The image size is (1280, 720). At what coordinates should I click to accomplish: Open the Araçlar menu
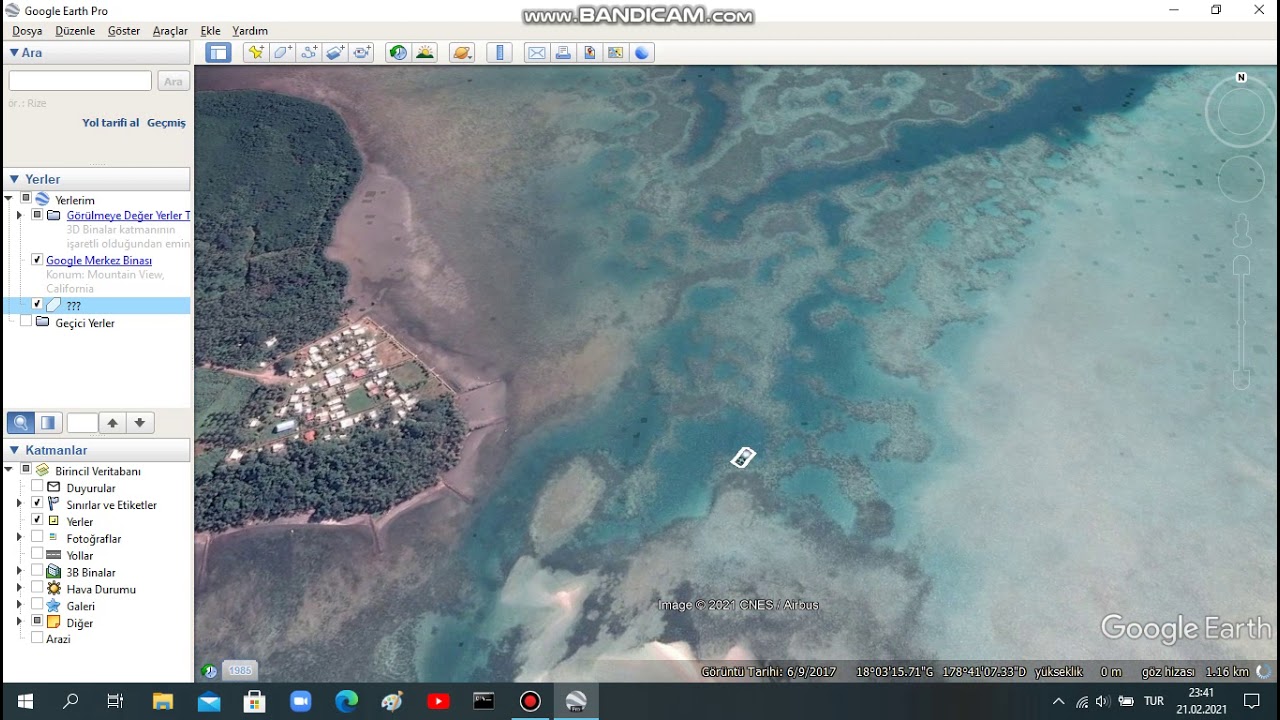tap(170, 31)
